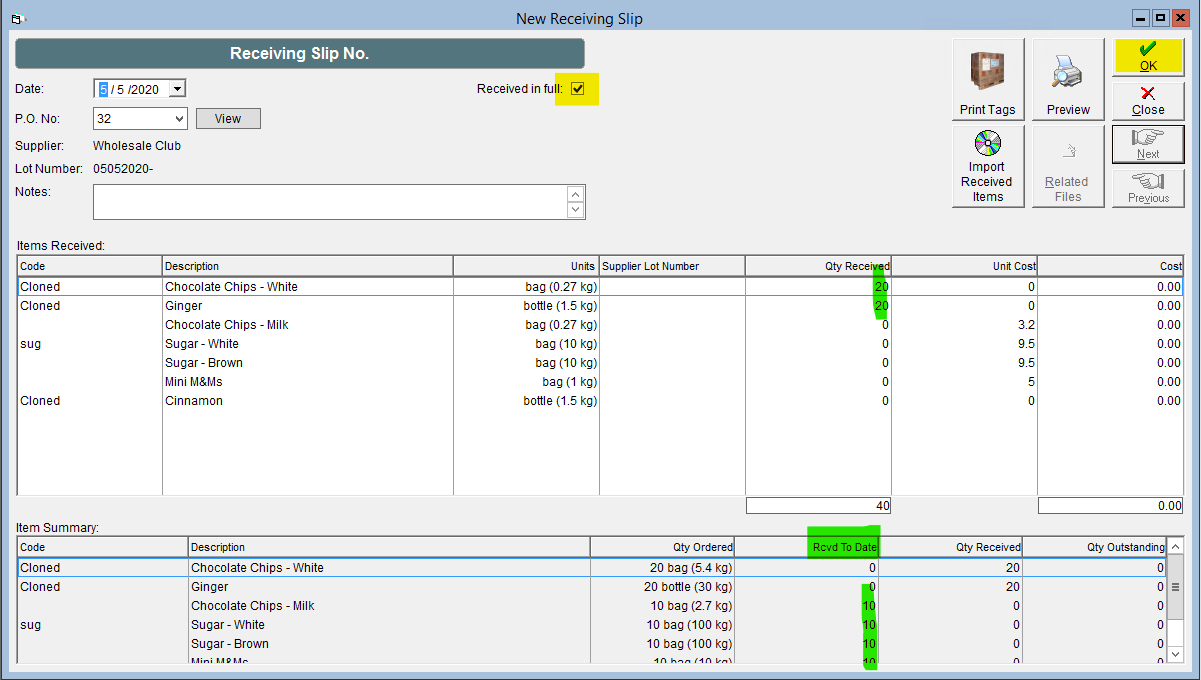Expand the P.O. No combo box
This screenshot has height=680, width=1201.
pyautogui.click(x=179, y=119)
